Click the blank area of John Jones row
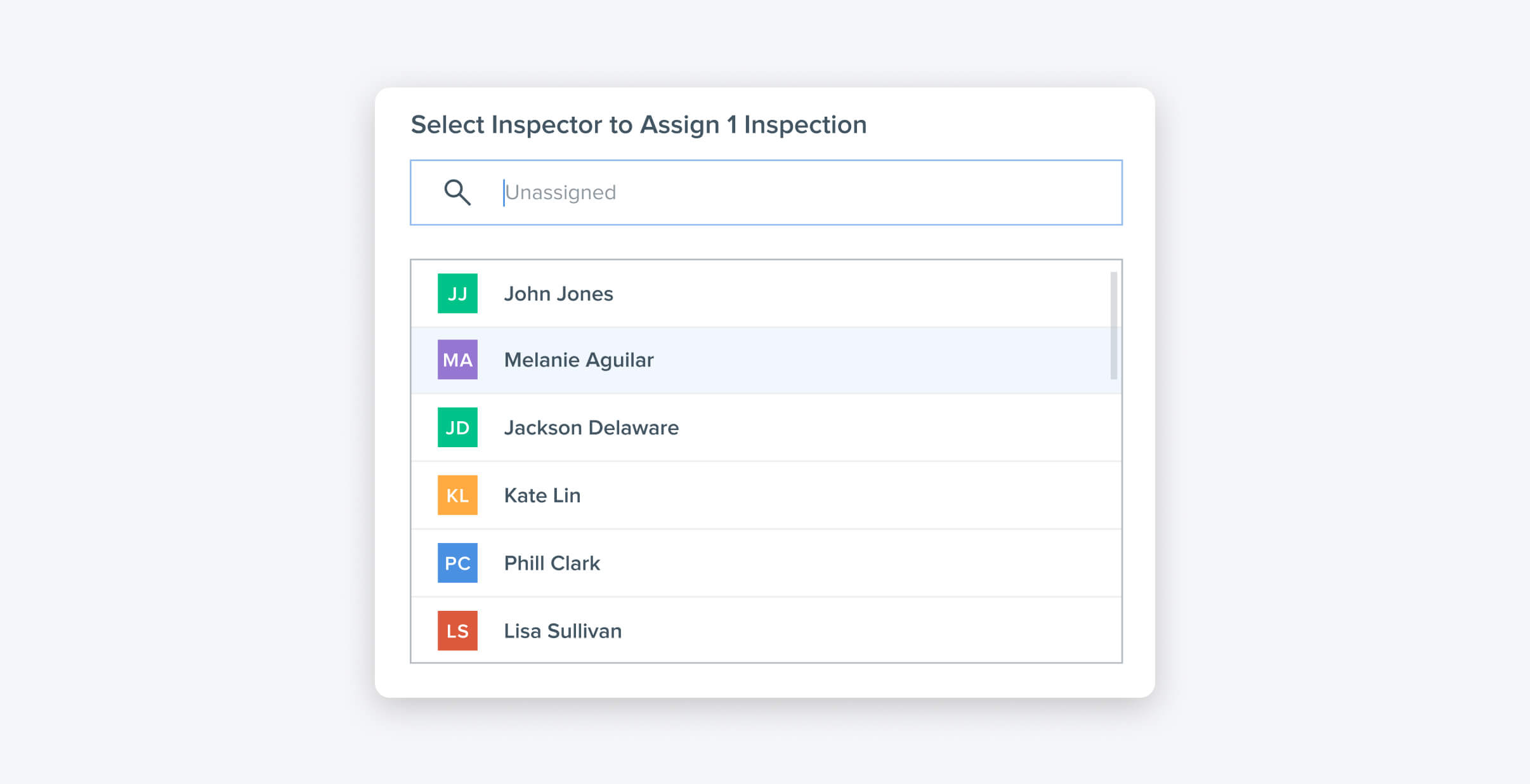Image resolution: width=1530 pixels, height=784 pixels. tap(856, 294)
